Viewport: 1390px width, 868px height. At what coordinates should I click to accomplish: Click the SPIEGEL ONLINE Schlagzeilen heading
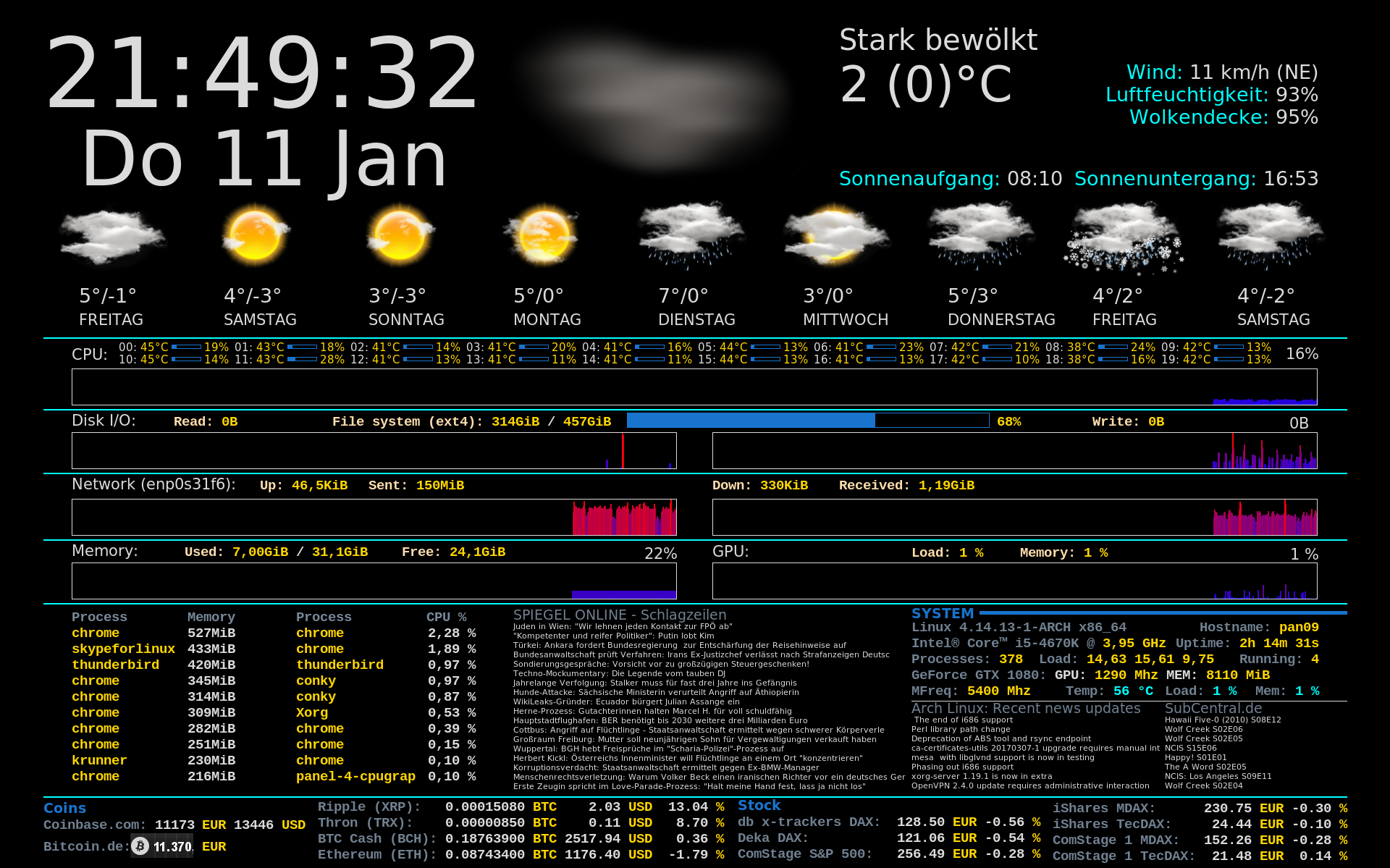coord(619,615)
